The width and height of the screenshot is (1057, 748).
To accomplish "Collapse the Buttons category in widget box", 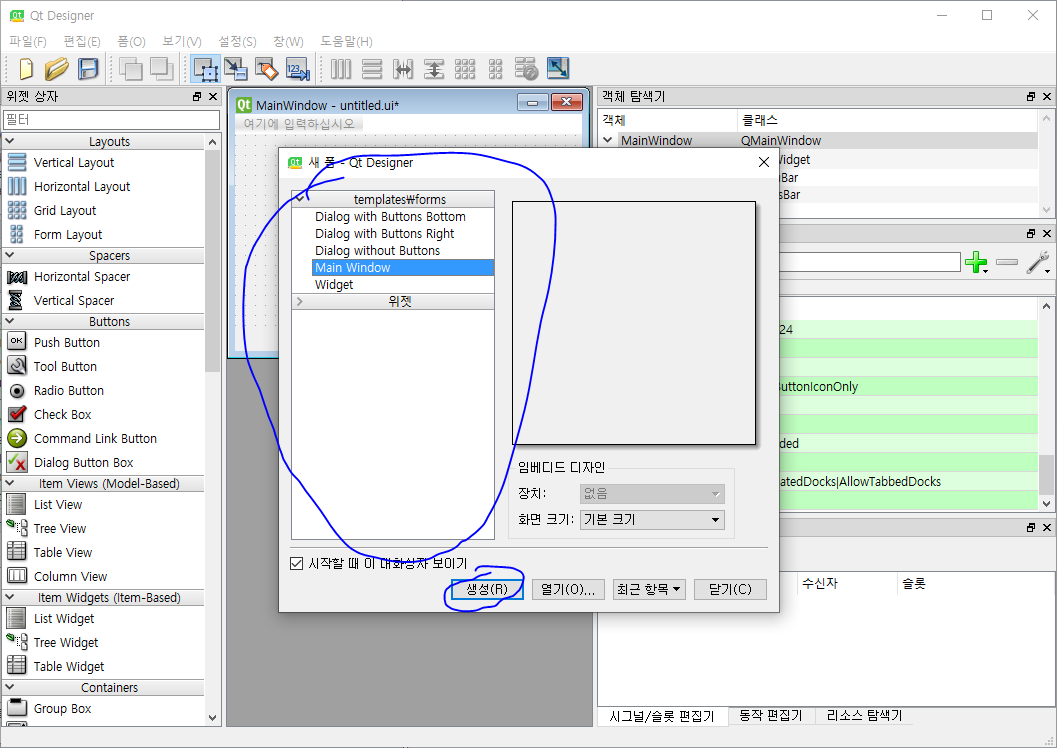I will pos(10,321).
